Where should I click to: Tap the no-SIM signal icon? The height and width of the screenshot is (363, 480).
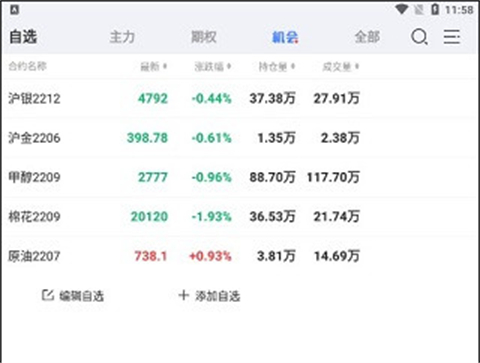pos(419,10)
